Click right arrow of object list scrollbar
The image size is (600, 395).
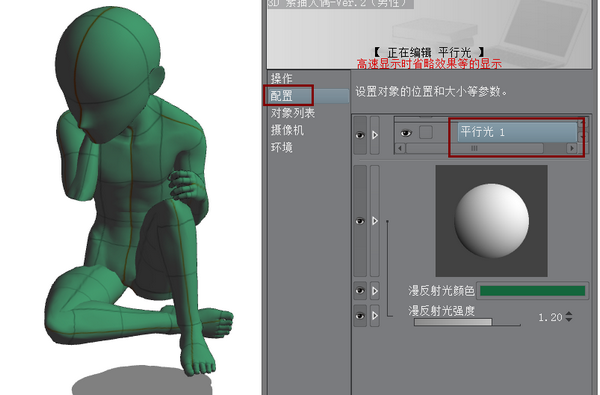572,148
